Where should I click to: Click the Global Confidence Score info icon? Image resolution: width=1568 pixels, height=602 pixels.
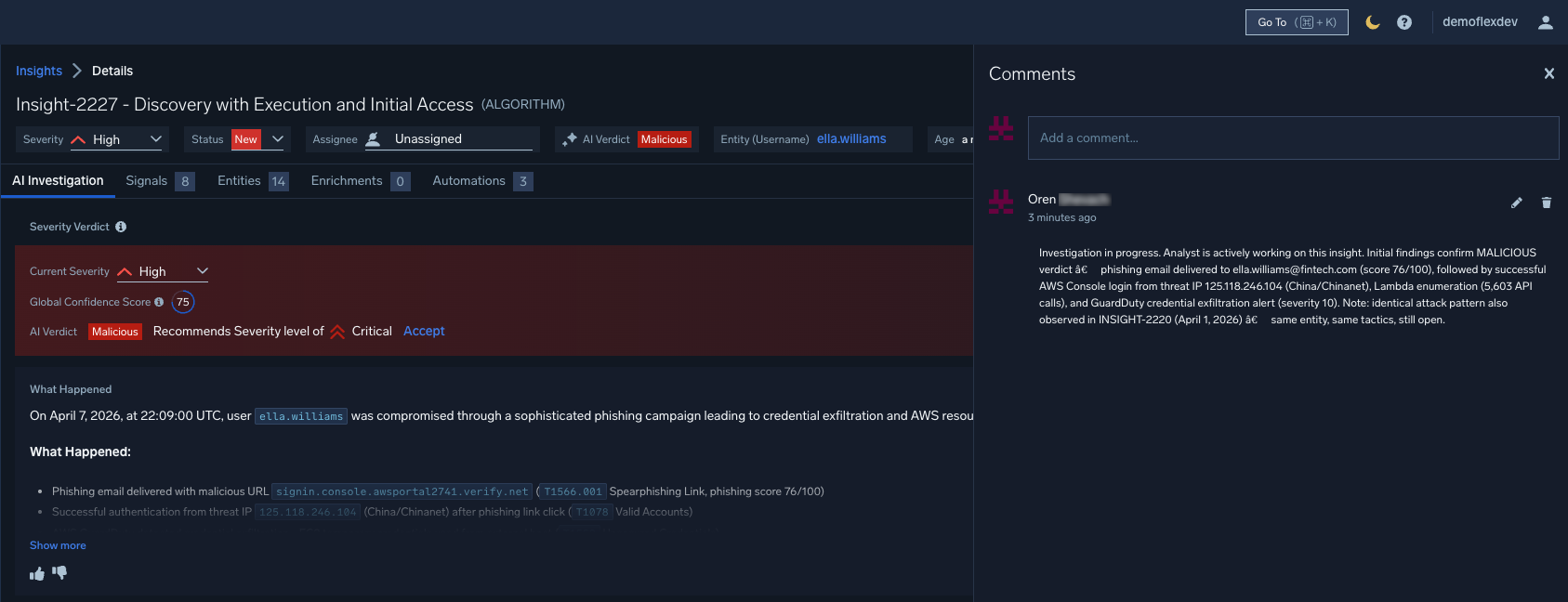click(x=159, y=302)
